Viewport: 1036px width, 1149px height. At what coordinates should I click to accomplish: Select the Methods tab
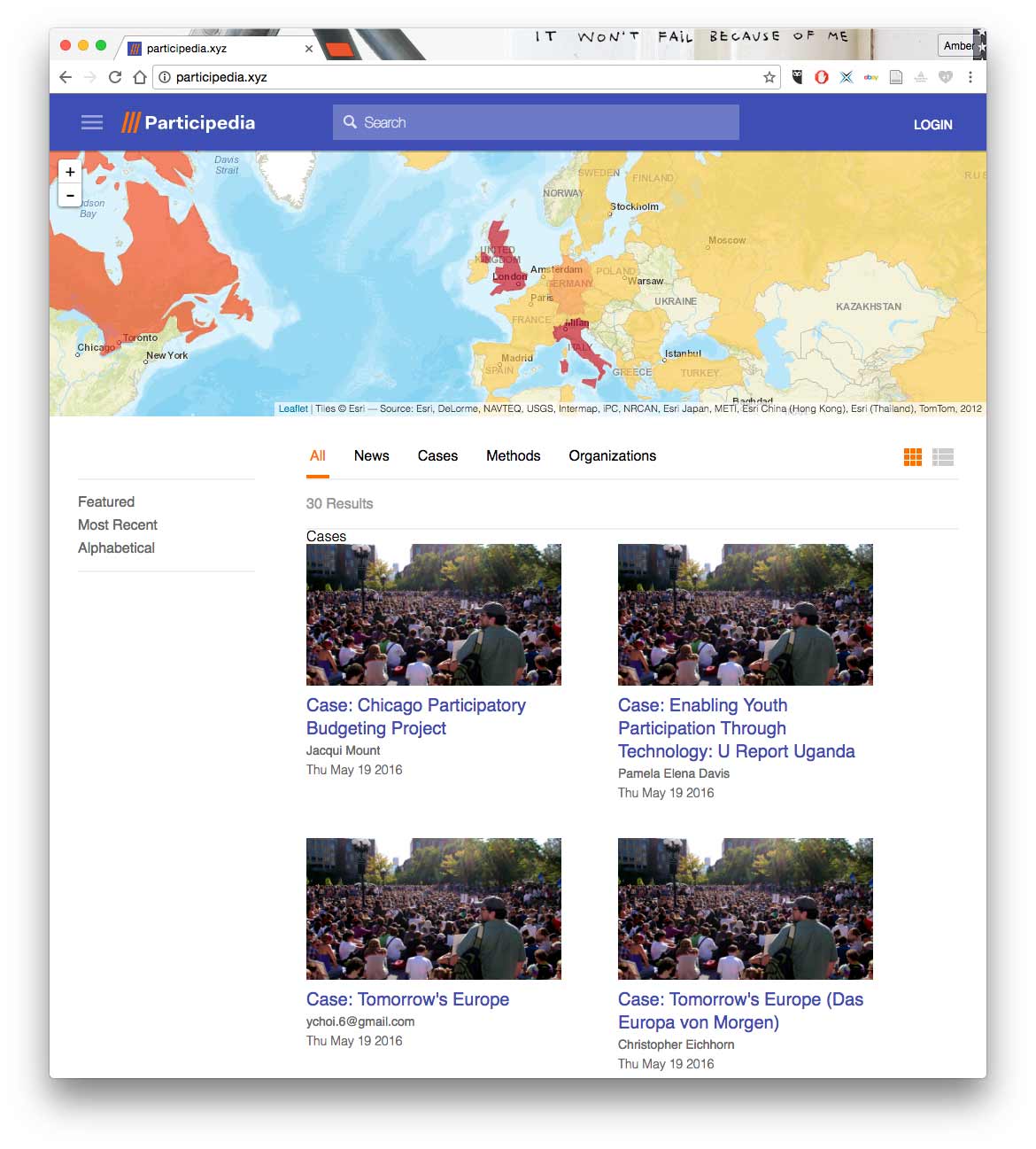pyautogui.click(x=513, y=455)
